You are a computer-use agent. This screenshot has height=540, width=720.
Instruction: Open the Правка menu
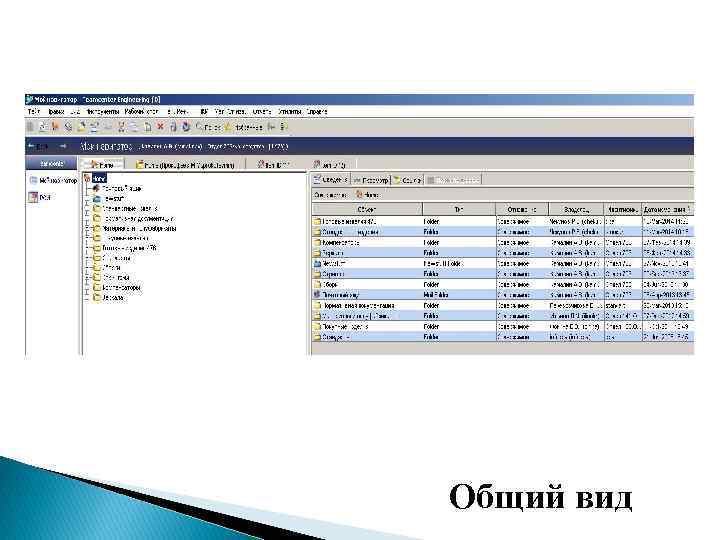point(56,111)
